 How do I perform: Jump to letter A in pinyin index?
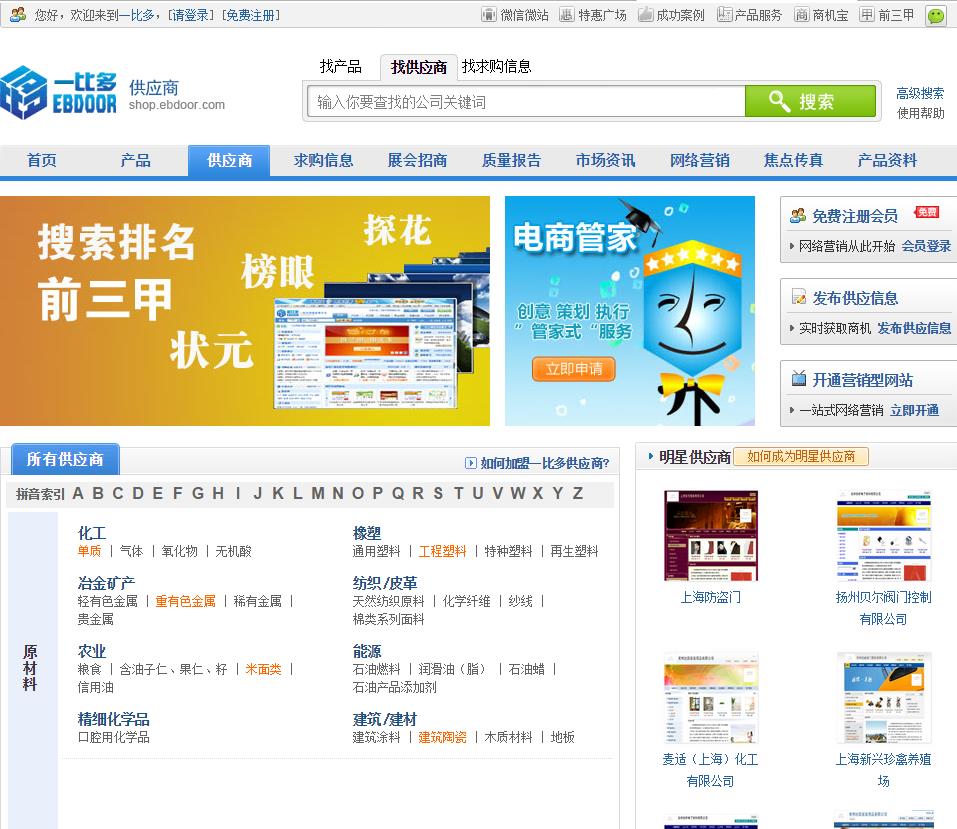coord(78,493)
